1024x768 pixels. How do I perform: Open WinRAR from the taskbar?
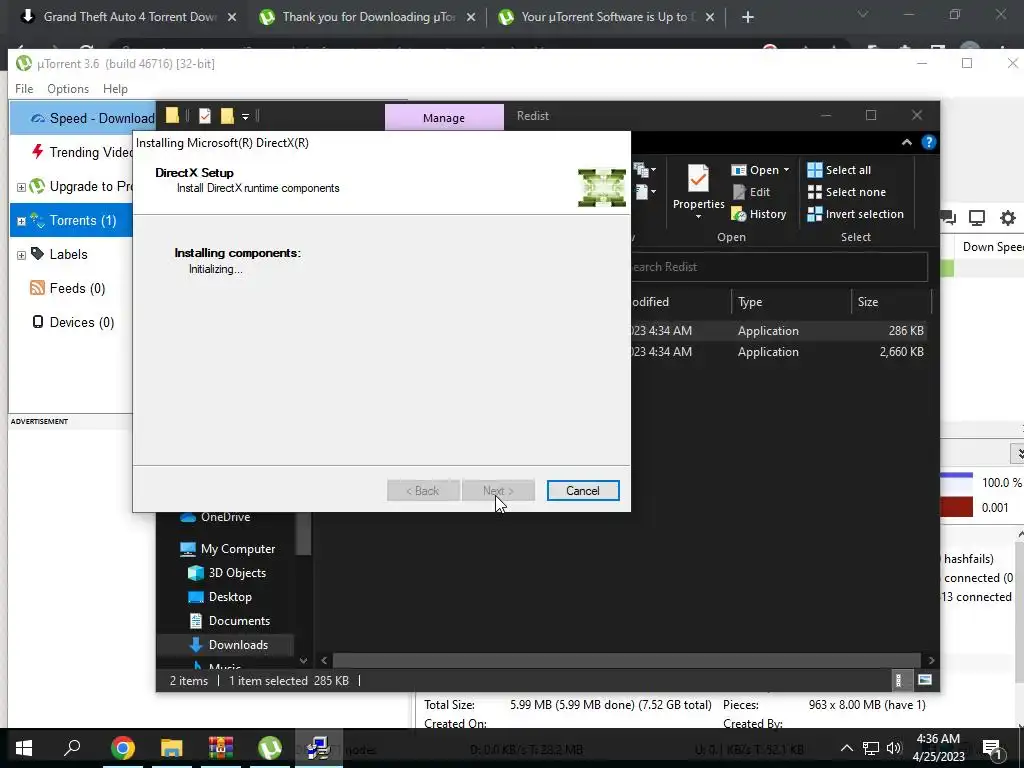tap(221, 748)
